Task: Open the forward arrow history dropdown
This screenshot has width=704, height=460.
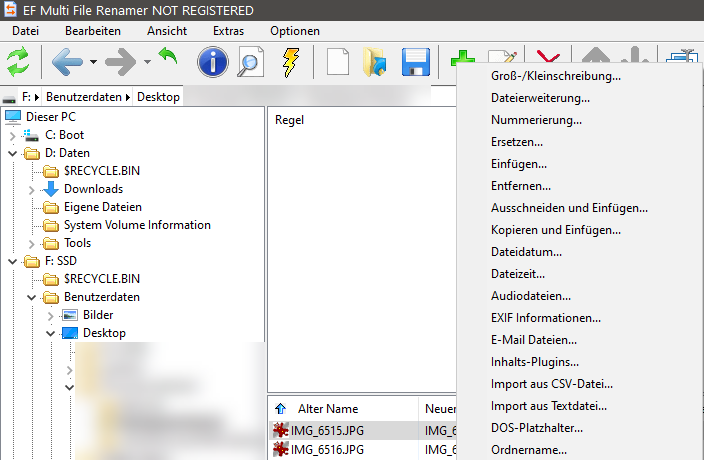Action: [147, 62]
